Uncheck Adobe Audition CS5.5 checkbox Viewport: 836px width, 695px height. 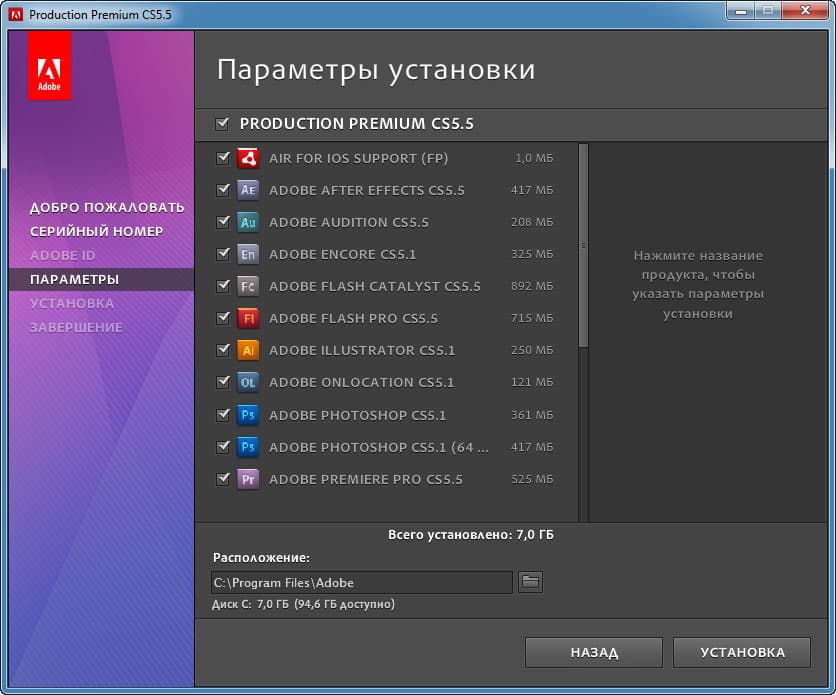click(223, 222)
